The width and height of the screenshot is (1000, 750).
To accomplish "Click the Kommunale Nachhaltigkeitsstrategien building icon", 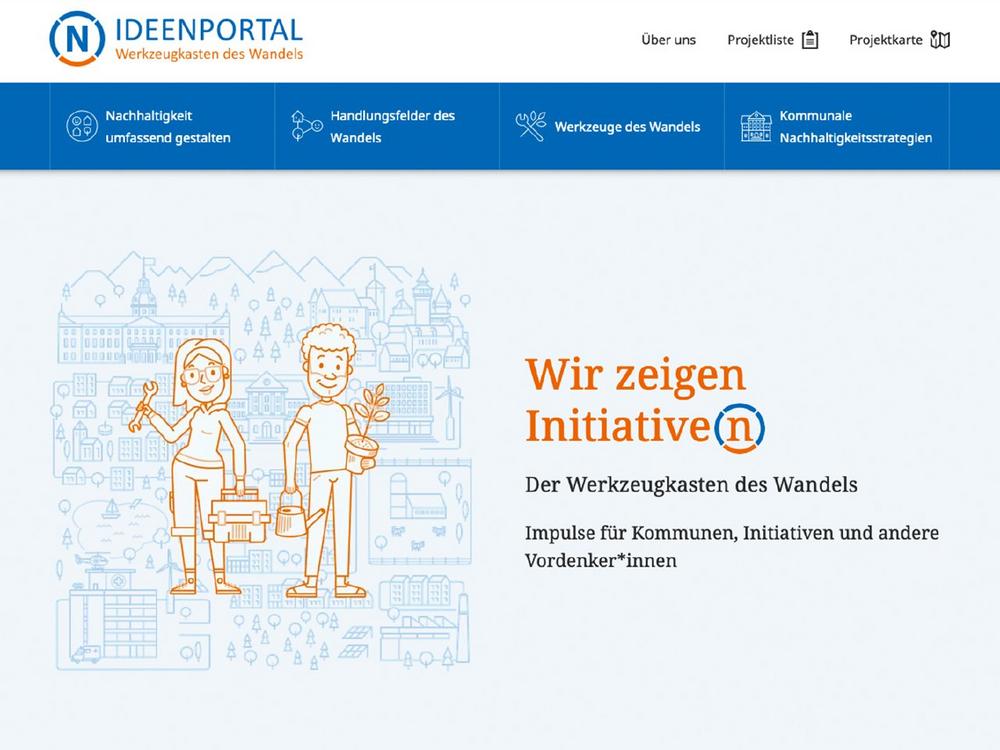I will pyautogui.click(x=756, y=126).
